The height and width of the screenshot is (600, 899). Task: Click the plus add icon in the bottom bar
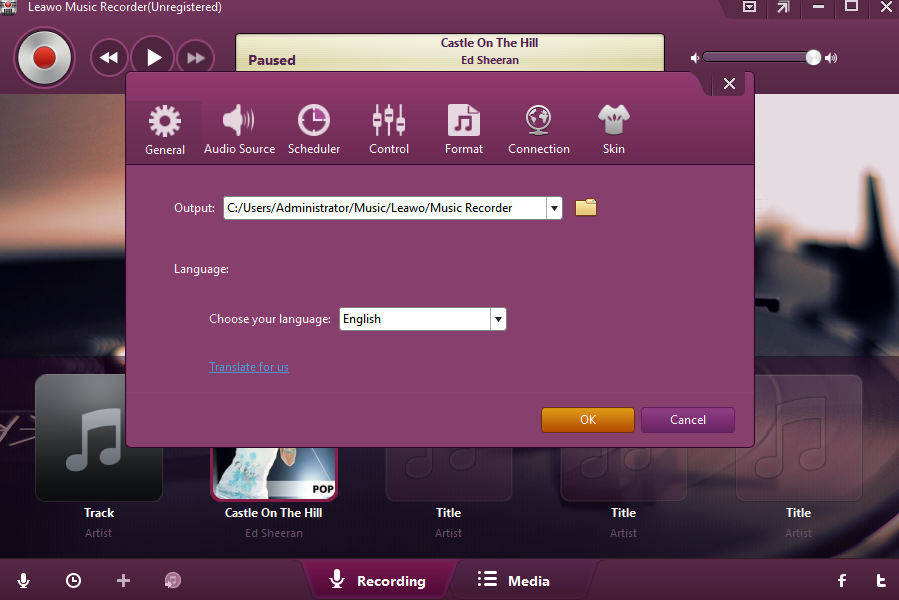tap(123, 580)
